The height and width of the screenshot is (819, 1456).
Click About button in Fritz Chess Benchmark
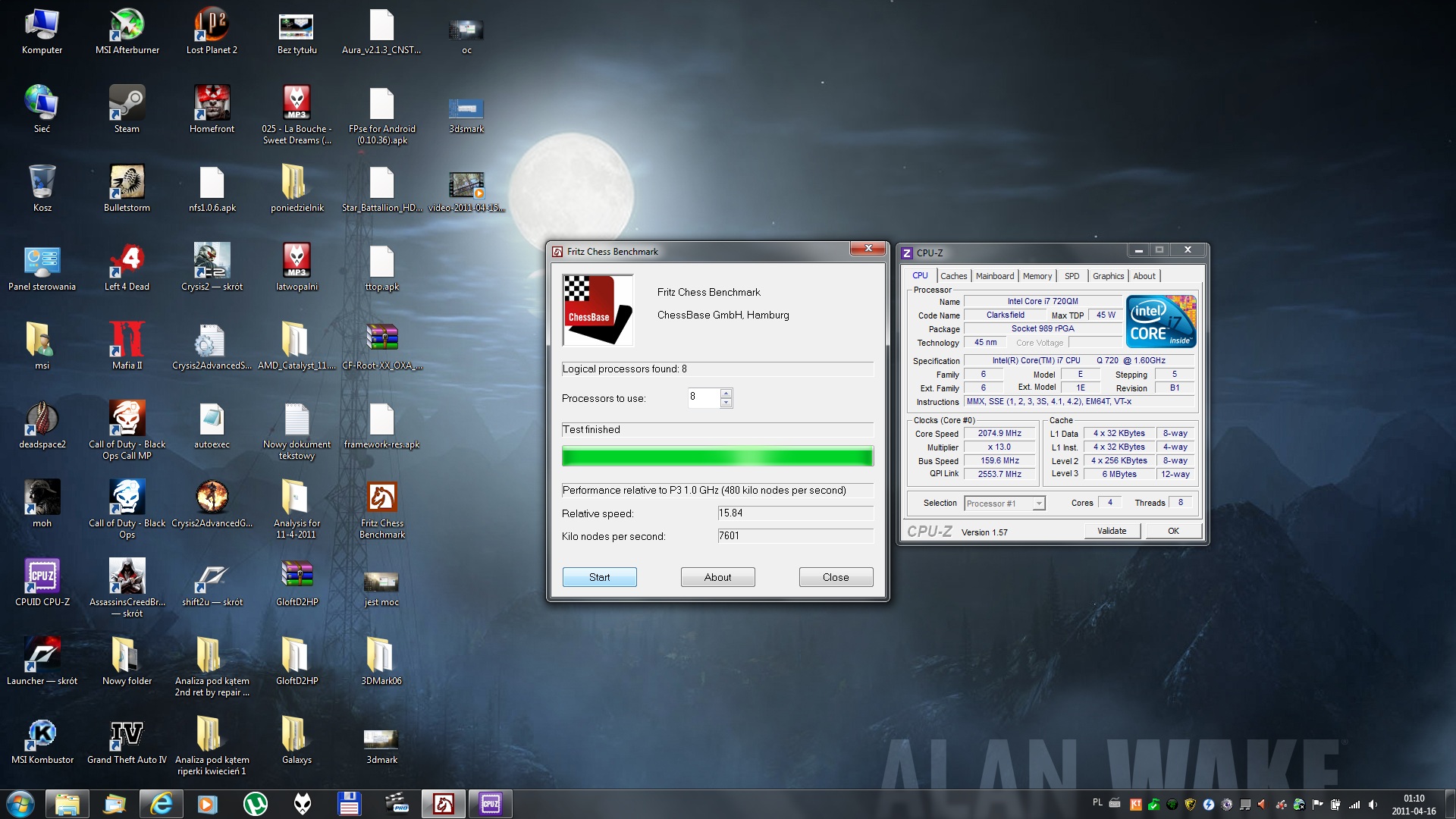pos(717,577)
